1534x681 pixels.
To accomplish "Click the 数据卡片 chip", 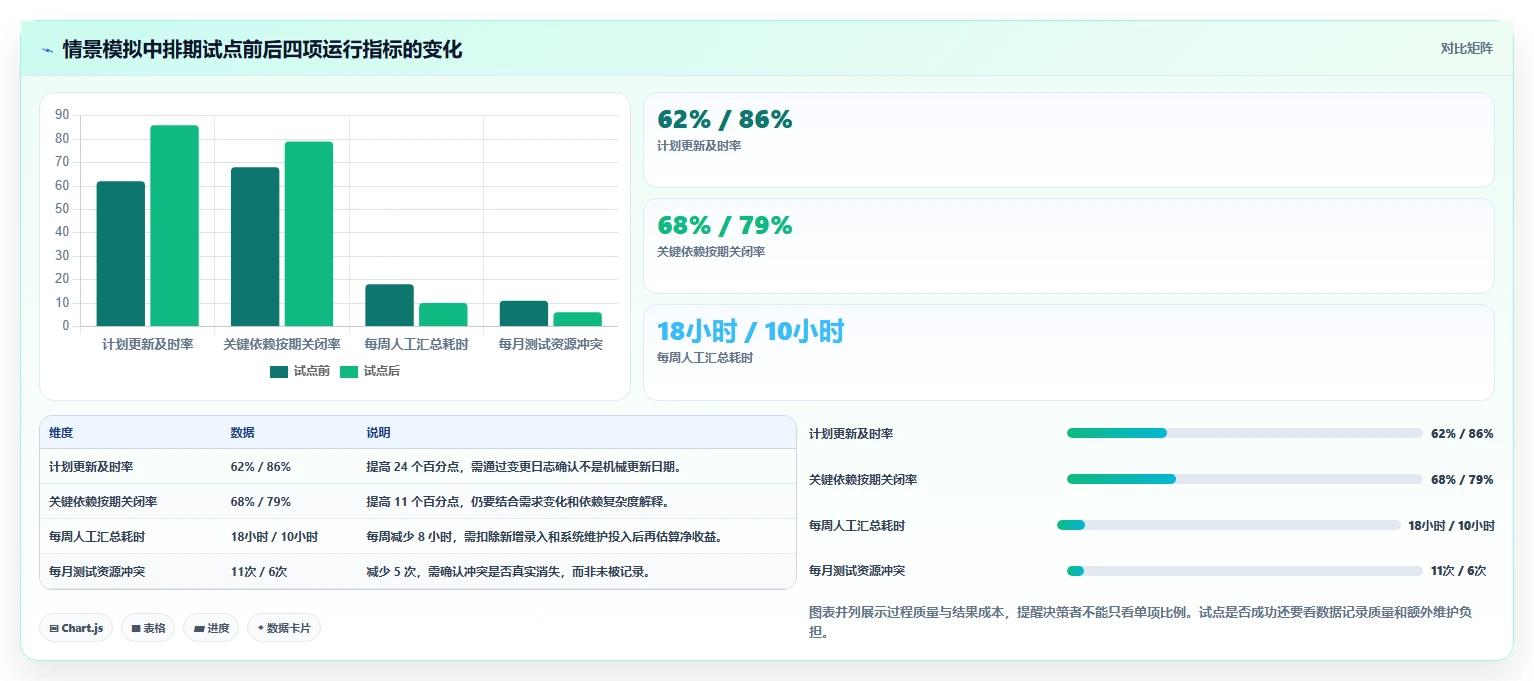I will click(284, 628).
